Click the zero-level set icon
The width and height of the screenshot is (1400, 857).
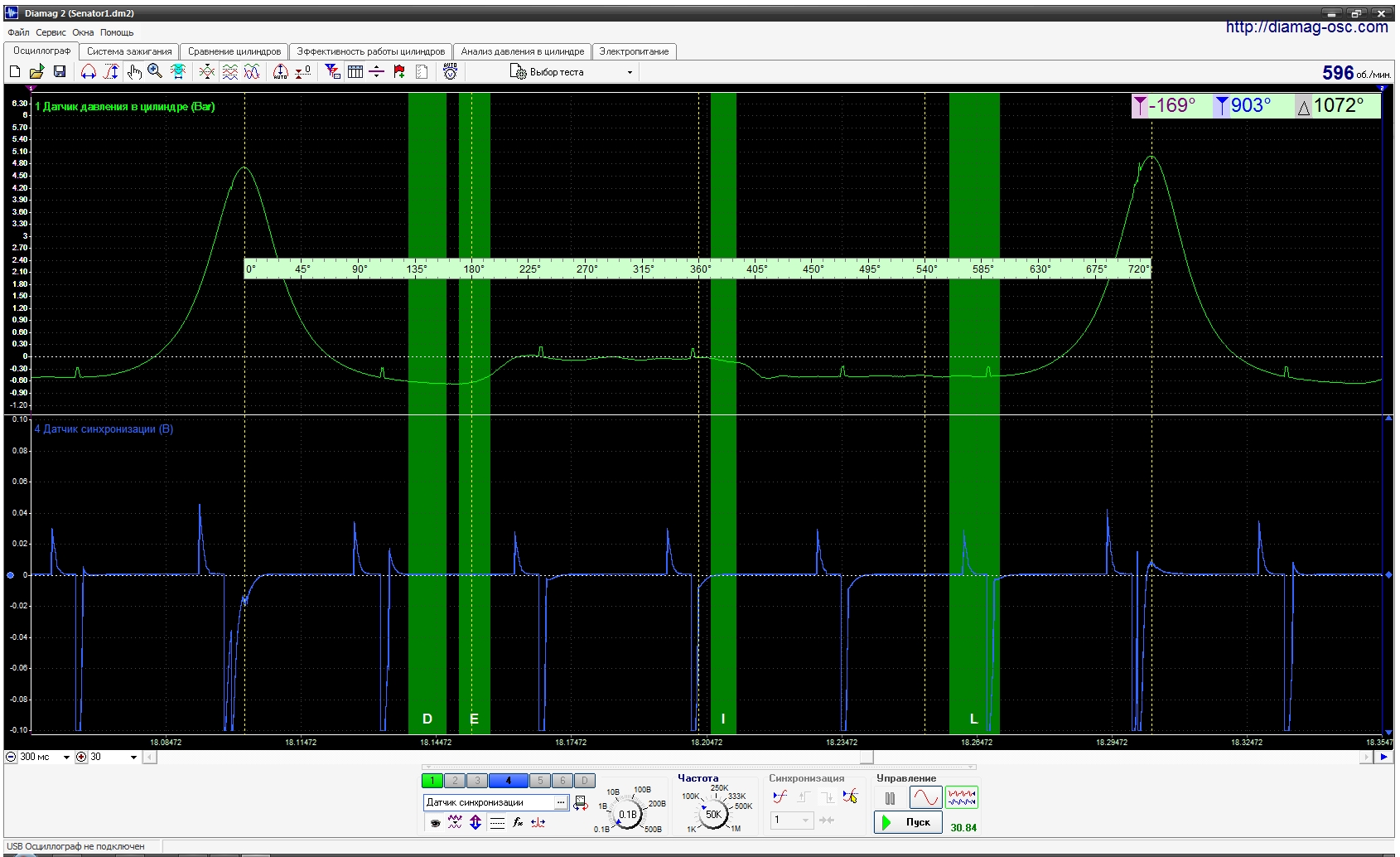pos(303,72)
